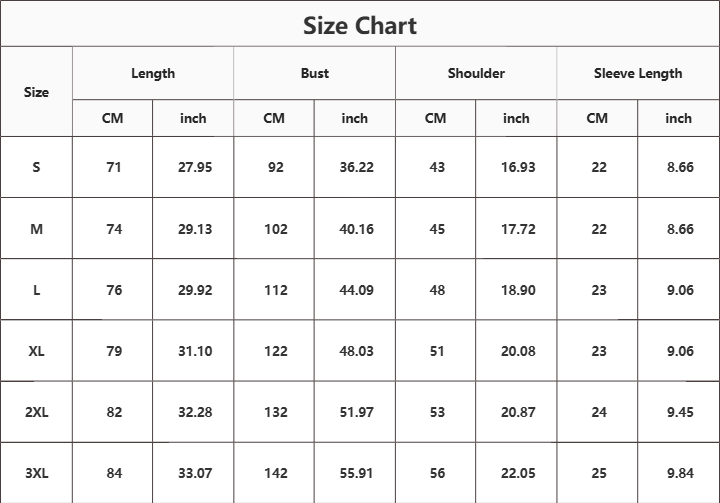
Task: Click the 56 CM shoulder cell
Action: pyautogui.click(x=437, y=473)
